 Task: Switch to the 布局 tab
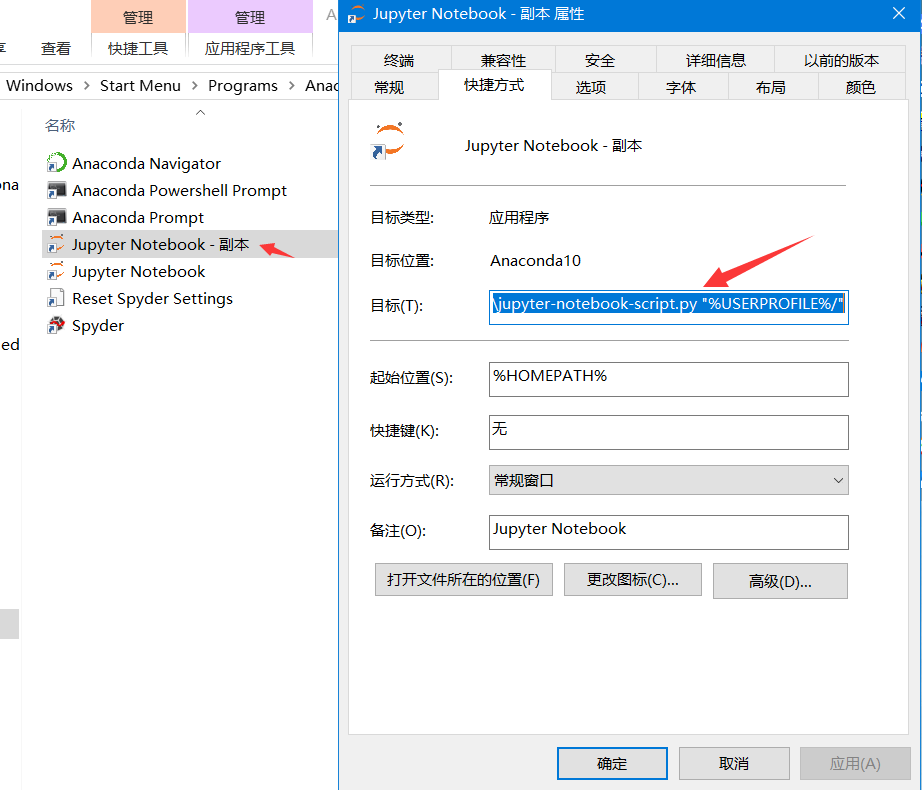(x=771, y=87)
